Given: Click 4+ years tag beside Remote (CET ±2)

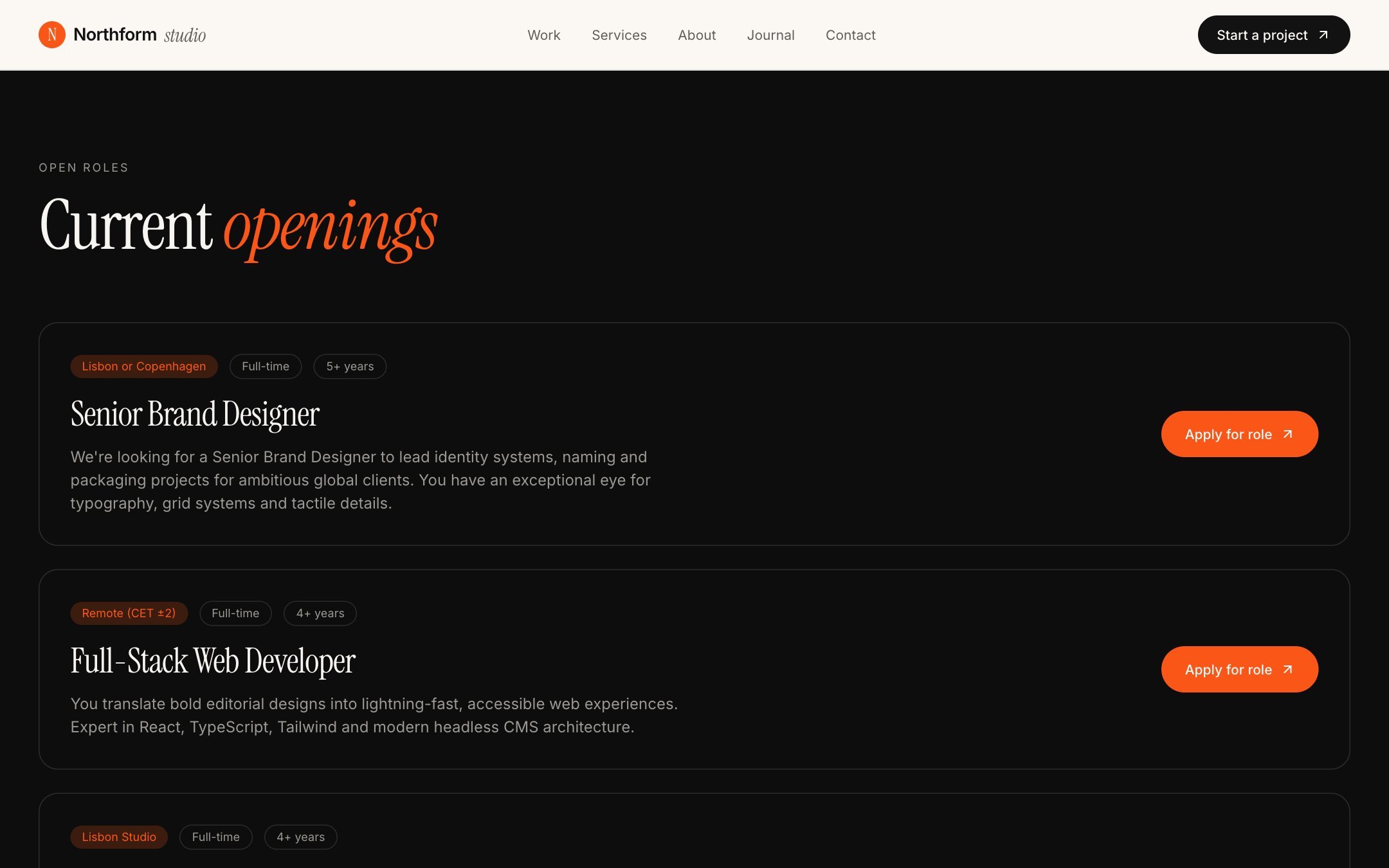Looking at the screenshot, I should coord(320,613).
